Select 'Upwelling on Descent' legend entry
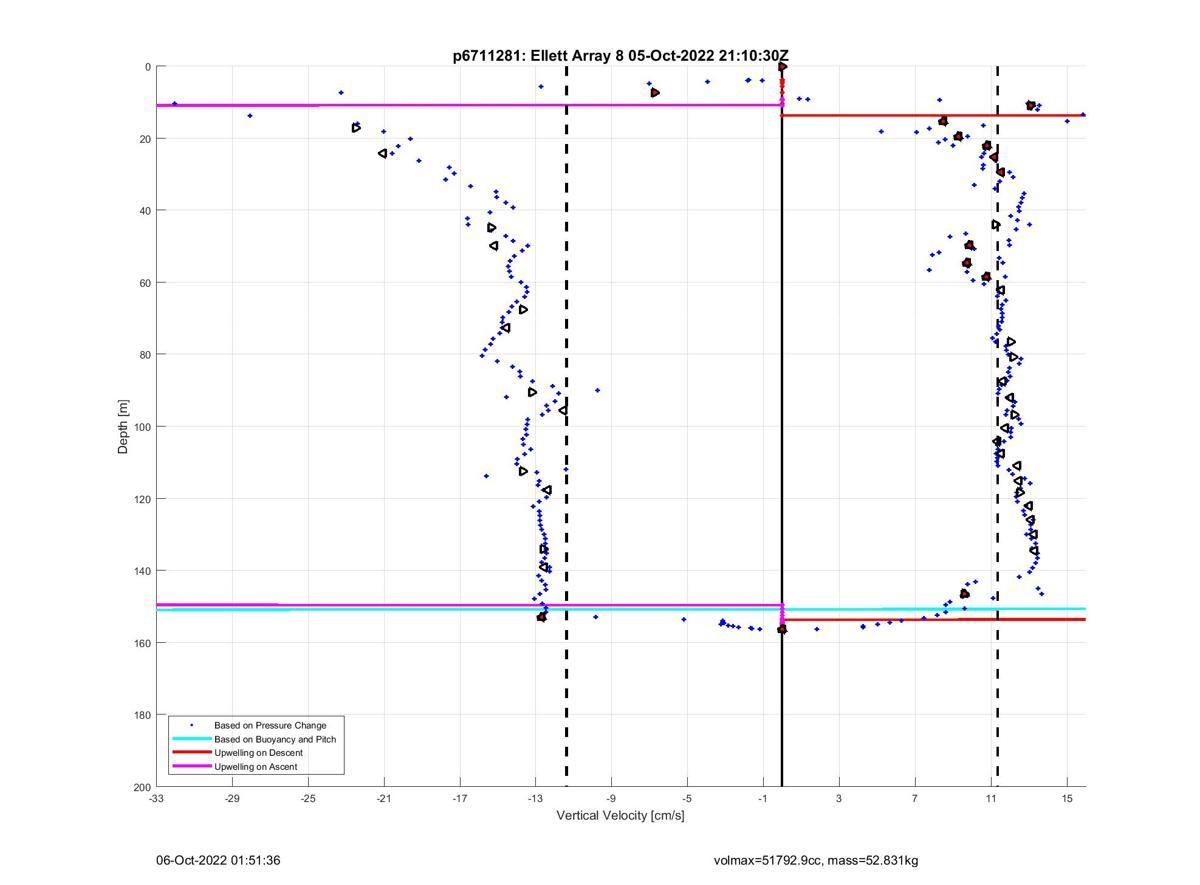 (x=258, y=753)
